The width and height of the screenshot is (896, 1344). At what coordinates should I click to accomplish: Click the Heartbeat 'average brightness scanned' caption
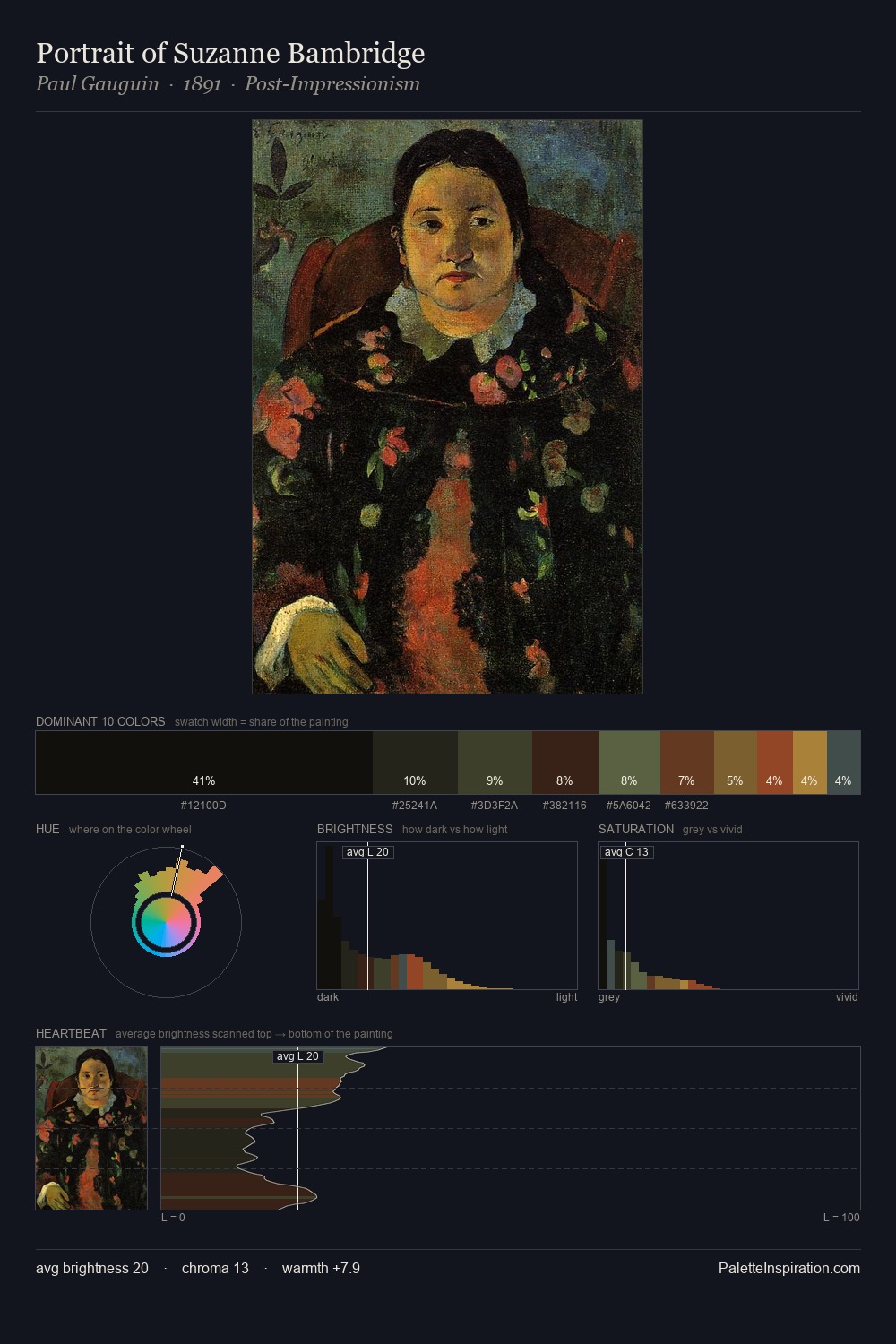[x=254, y=1034]
